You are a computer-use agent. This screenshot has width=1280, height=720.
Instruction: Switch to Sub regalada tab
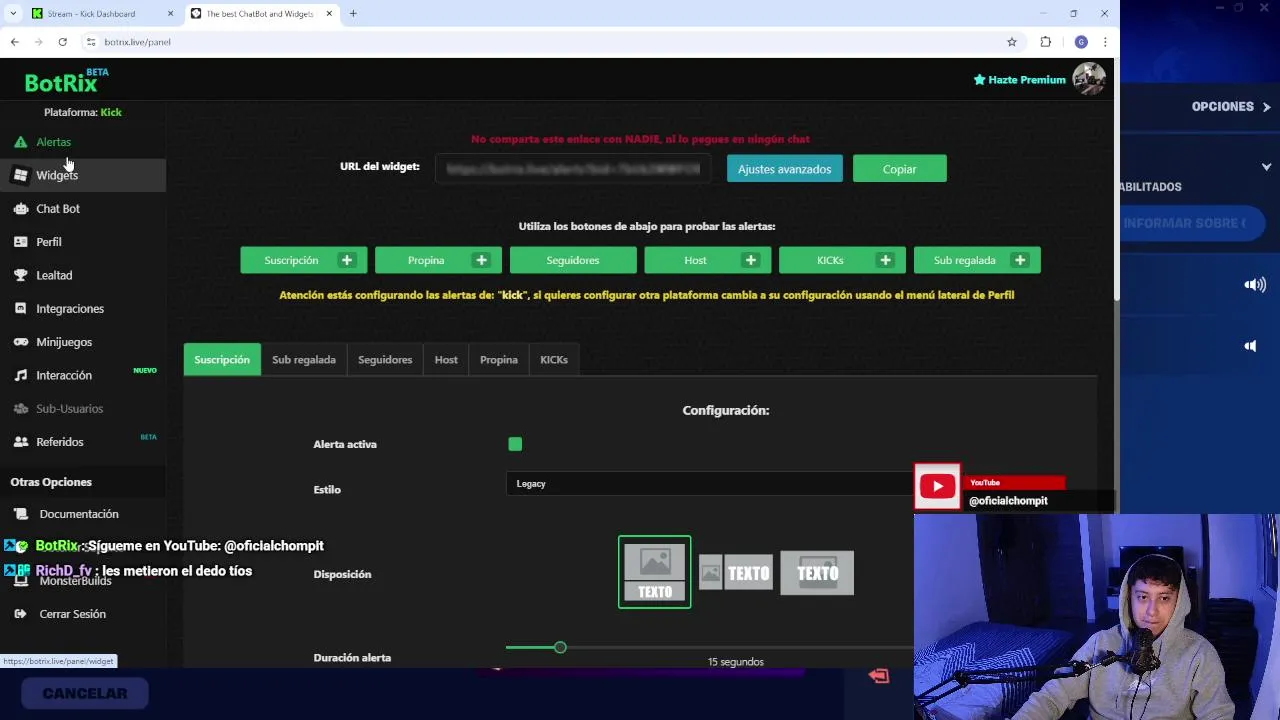pos(304,360)
